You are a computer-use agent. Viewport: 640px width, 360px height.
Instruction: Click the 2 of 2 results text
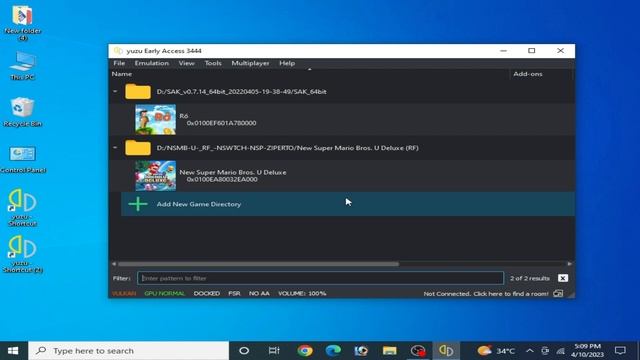coord(529,278)
